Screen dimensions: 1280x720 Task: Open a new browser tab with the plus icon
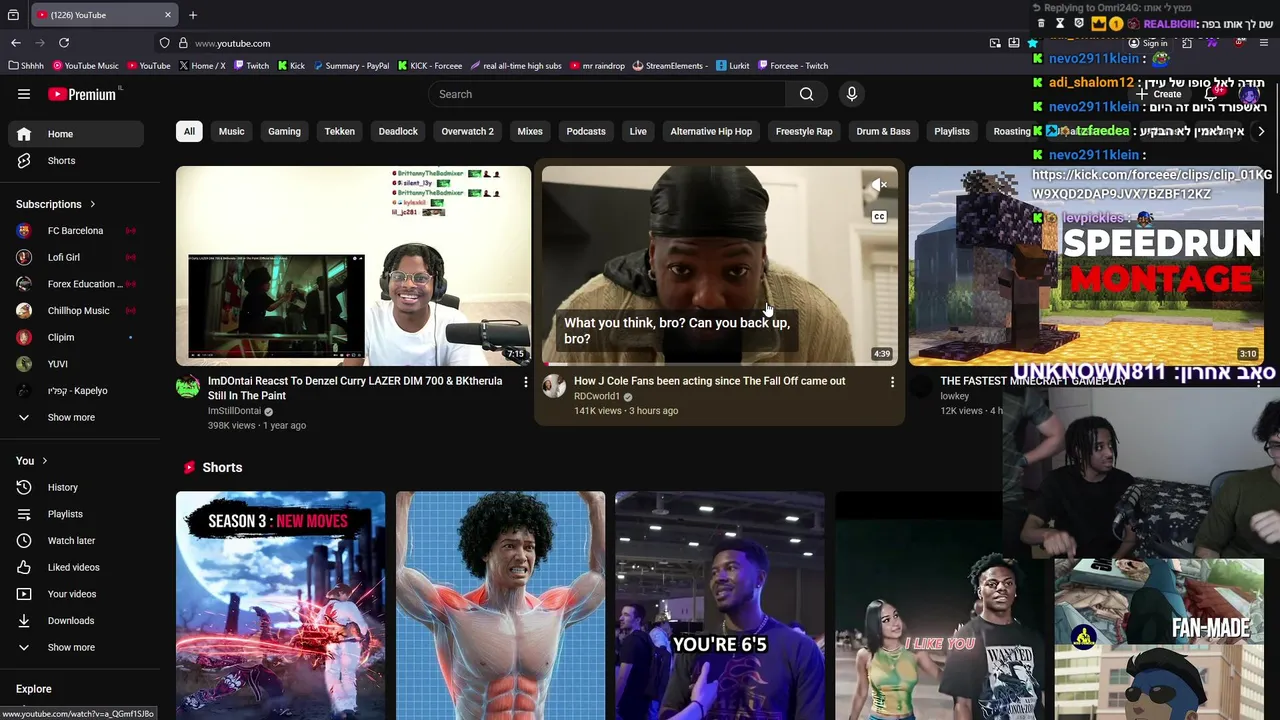point(193,15)
